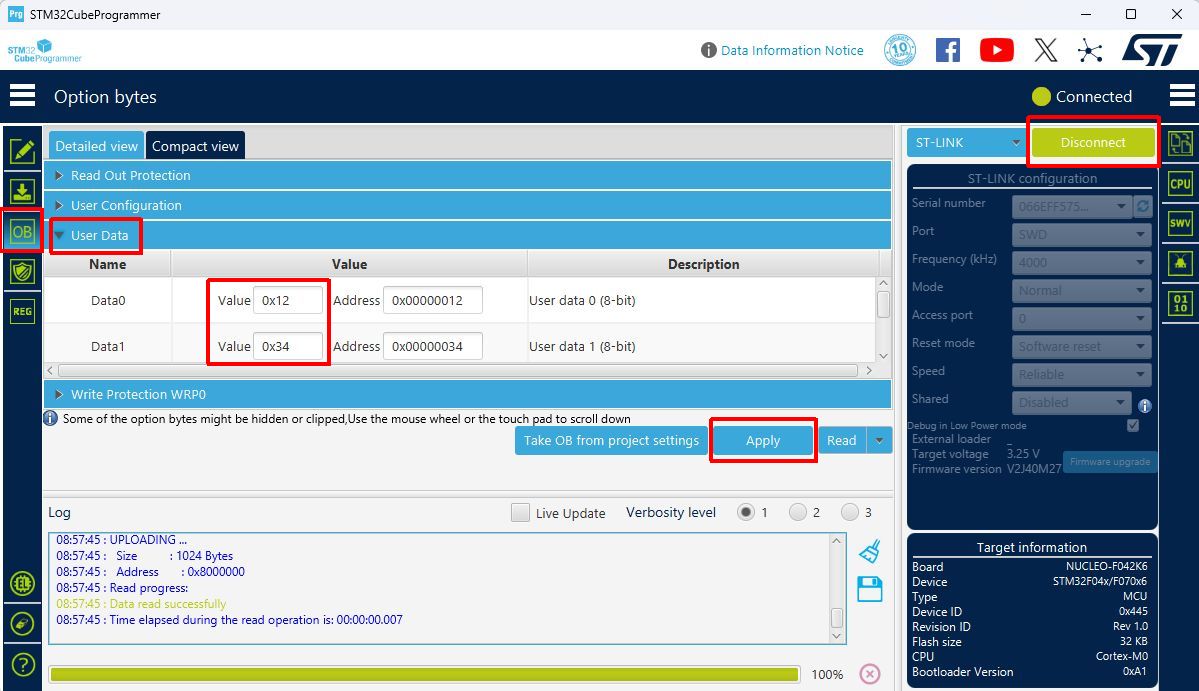Expand the Write Protection WRP0 section
1199x691 pixels.
tap(467, 394)
